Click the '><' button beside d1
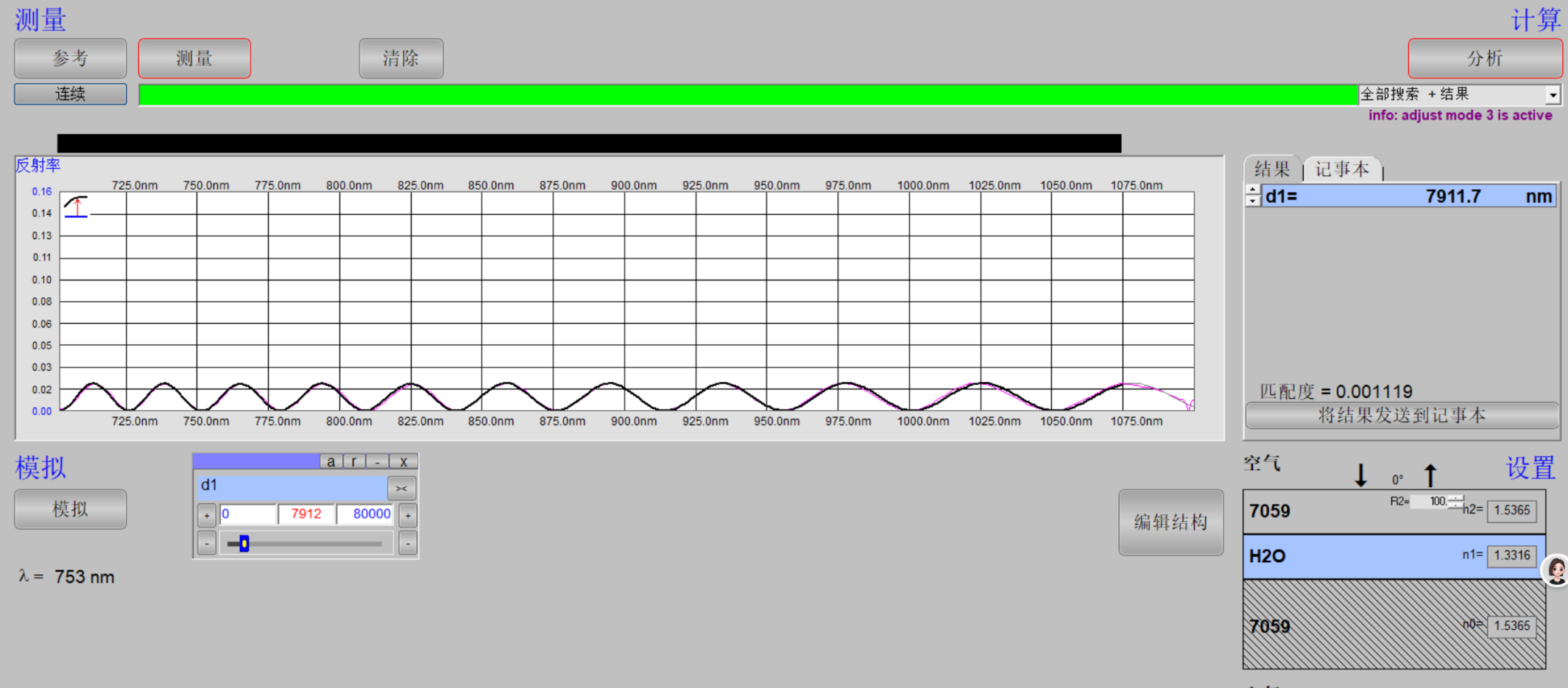The image size is (1568, 688). tap(401, 488)
